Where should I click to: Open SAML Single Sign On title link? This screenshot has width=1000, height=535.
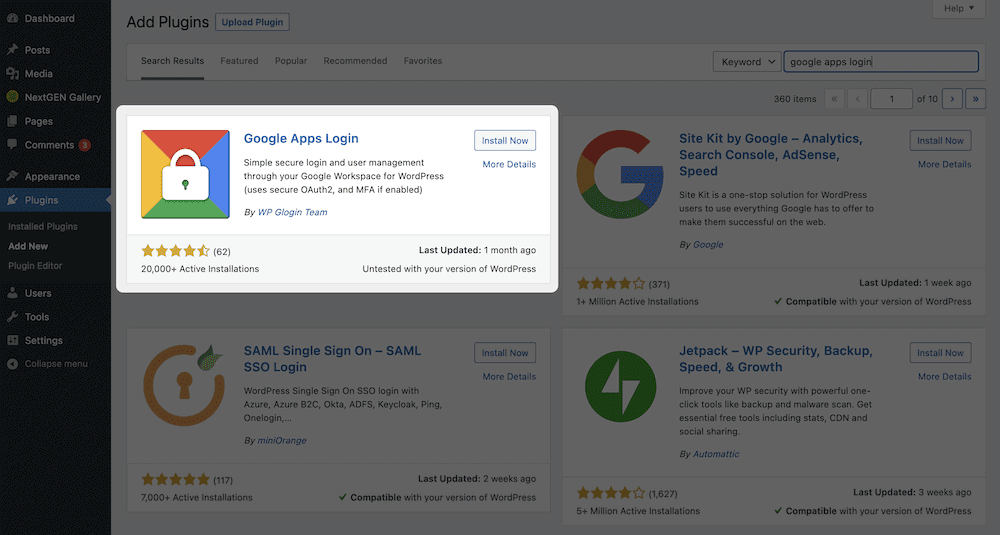pos(332,359)
